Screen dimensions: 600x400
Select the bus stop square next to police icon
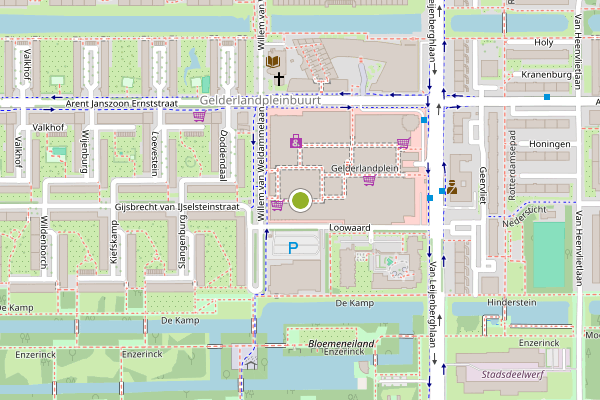(x=442, y=191)
